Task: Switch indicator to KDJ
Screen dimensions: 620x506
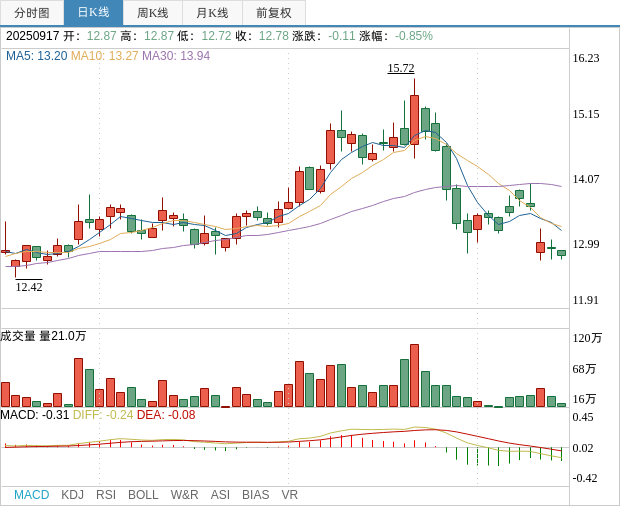Action: [x=72, y=495]
